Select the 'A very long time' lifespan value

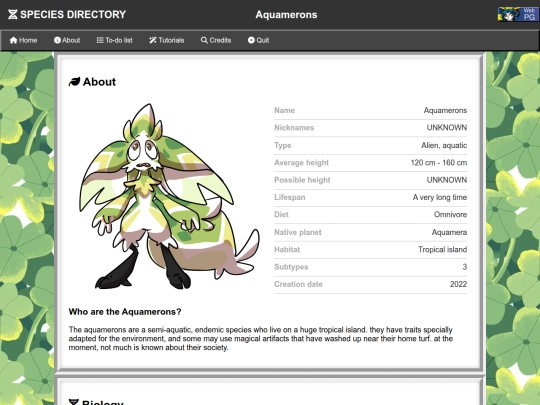tap(440, 197)
